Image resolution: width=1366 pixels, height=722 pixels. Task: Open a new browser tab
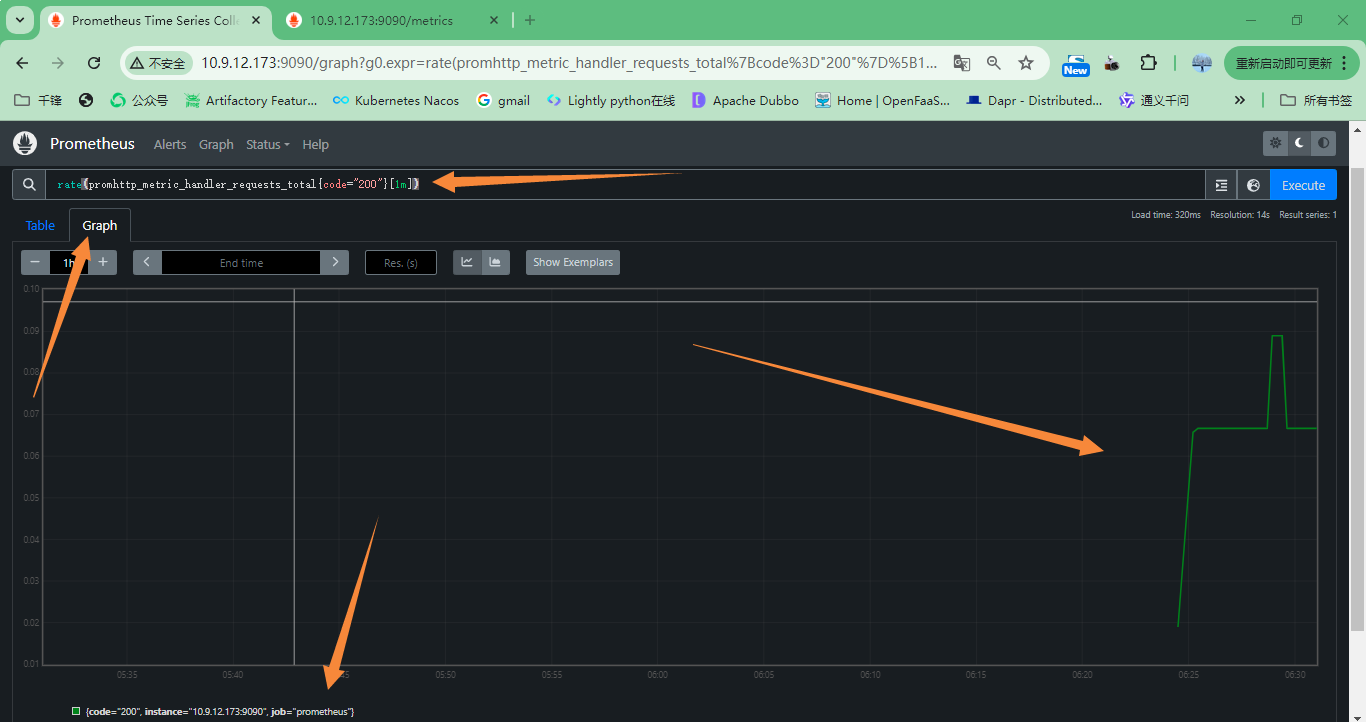pyautogui.click(x=530, y=20)
